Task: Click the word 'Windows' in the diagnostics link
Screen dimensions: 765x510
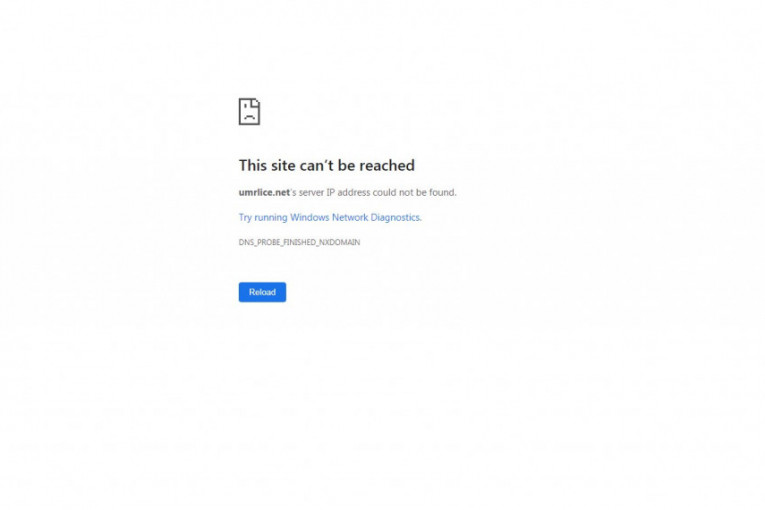Action: pyautogui.click(x=310, y=218)
